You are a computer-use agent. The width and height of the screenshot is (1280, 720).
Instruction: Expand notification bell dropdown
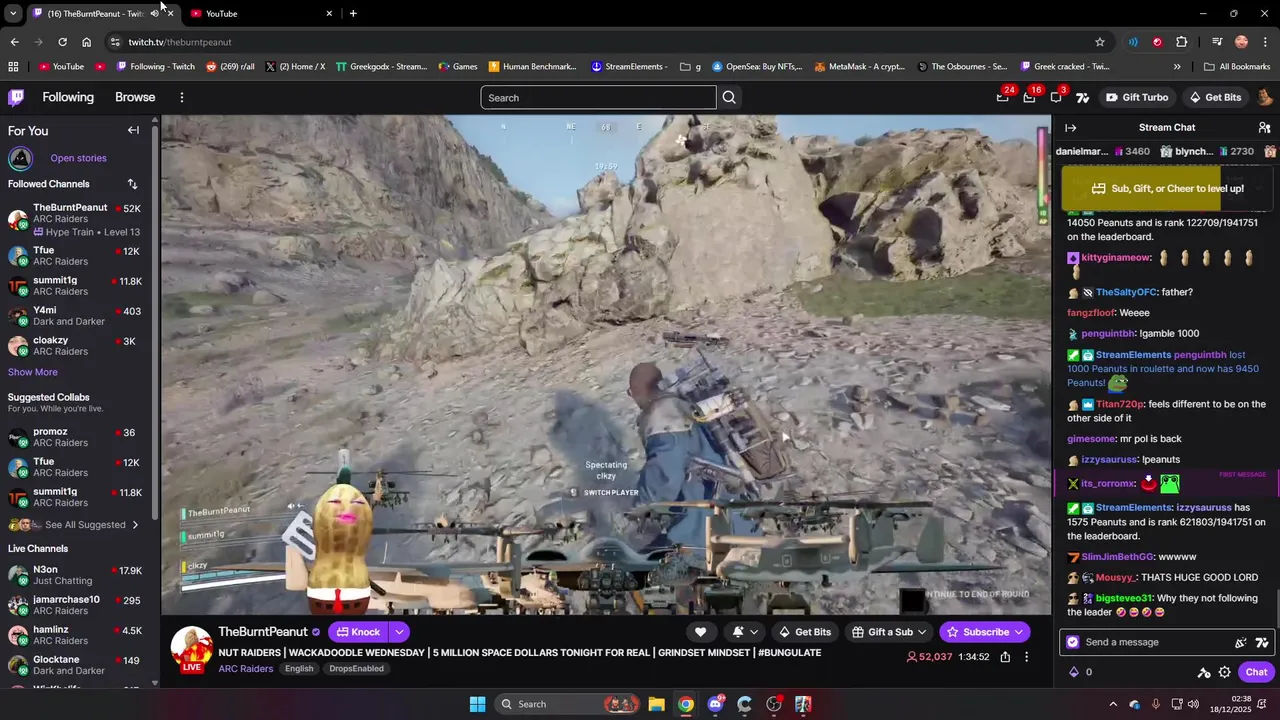(753, 632)
